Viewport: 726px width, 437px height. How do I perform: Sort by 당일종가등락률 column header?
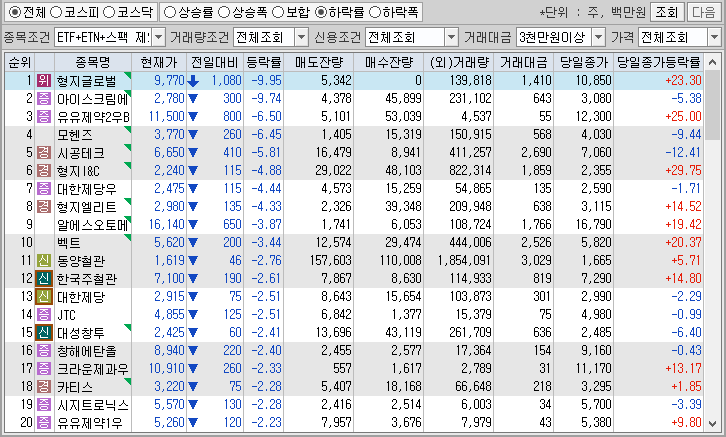click(x=658, y=62)
